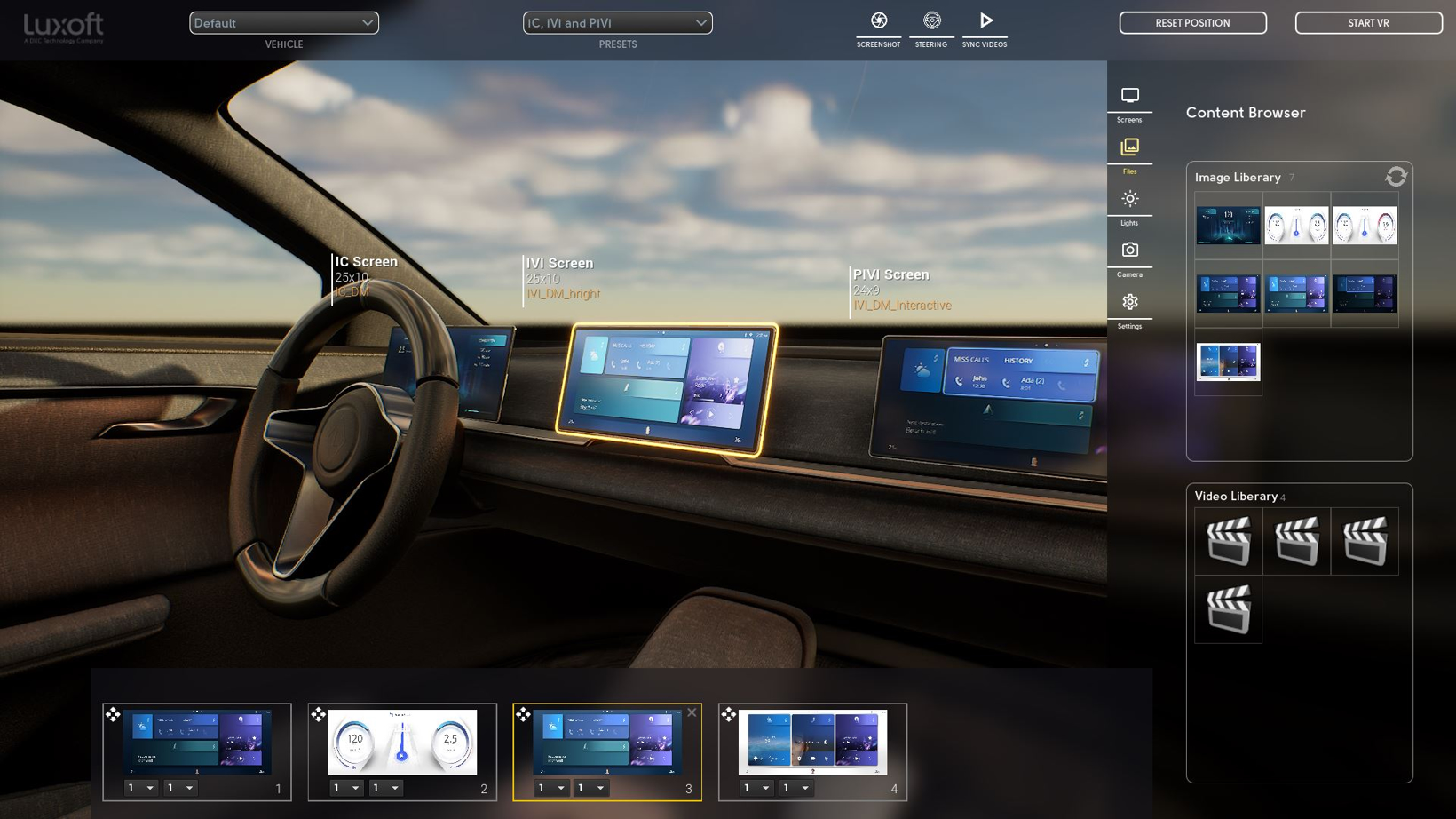Click the Start VR button
Screen dimensions: 1456x819
[x=1368, y=23]
